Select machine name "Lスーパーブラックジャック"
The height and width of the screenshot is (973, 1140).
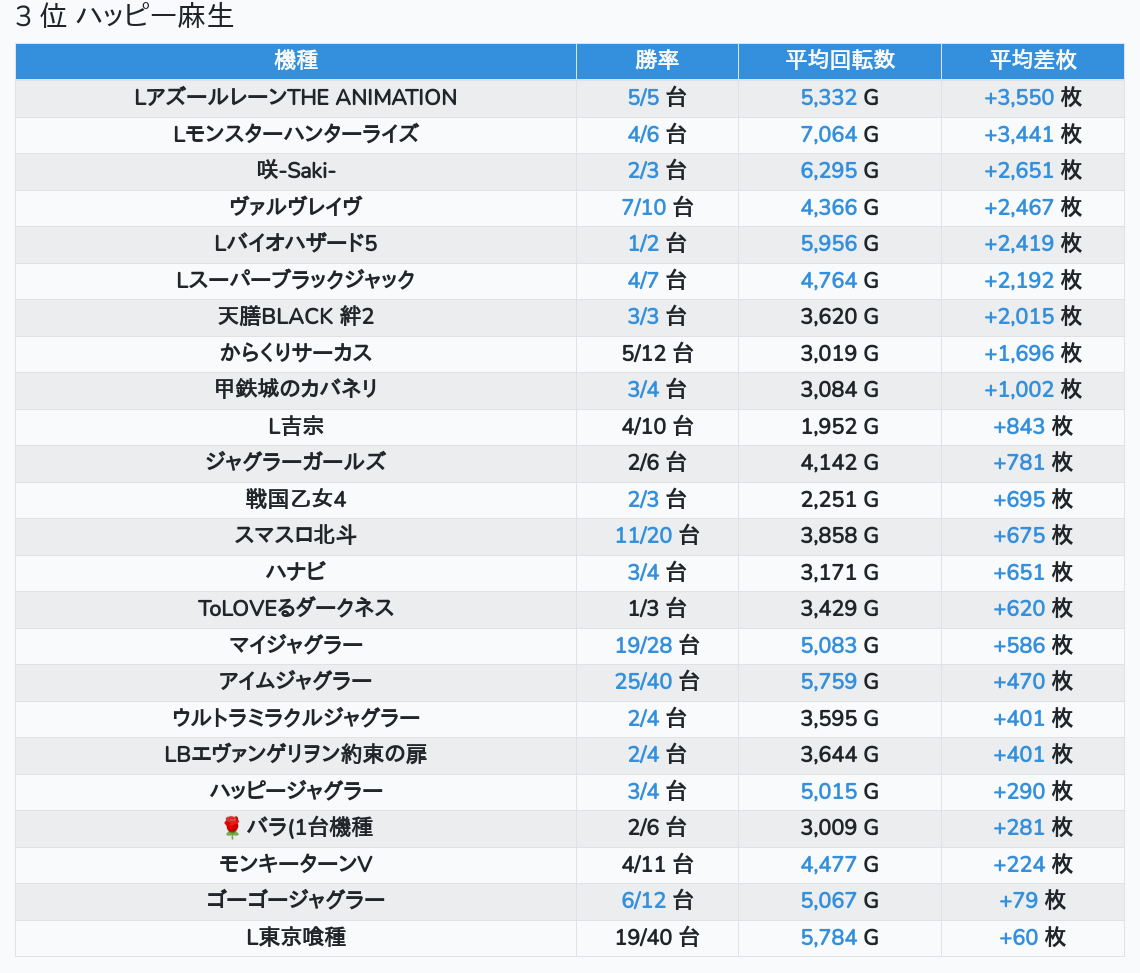[296, 280]
